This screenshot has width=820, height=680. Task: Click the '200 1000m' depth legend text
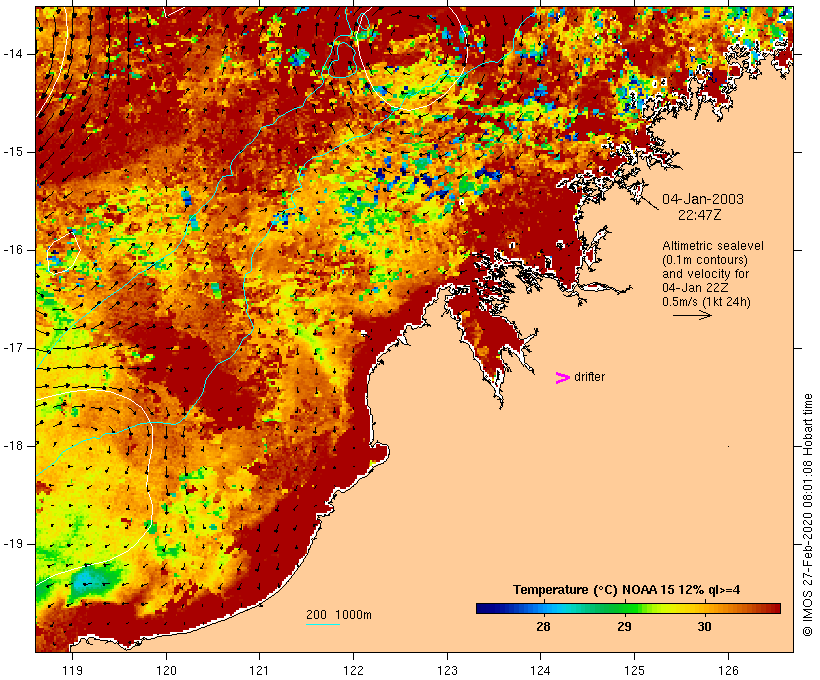[339, 615]
